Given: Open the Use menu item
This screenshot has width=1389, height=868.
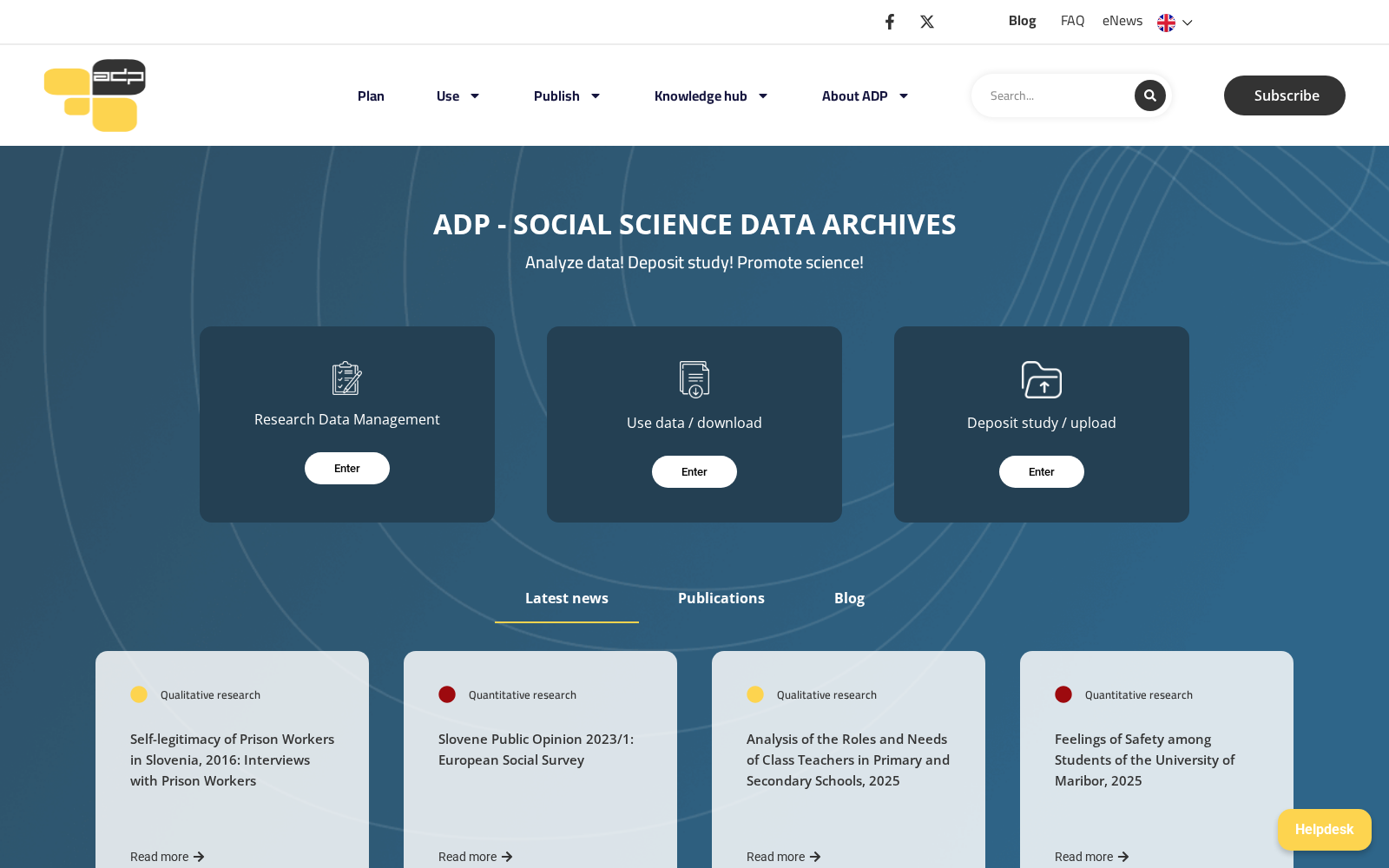Looking at the screenshot, I should [448, 96].
